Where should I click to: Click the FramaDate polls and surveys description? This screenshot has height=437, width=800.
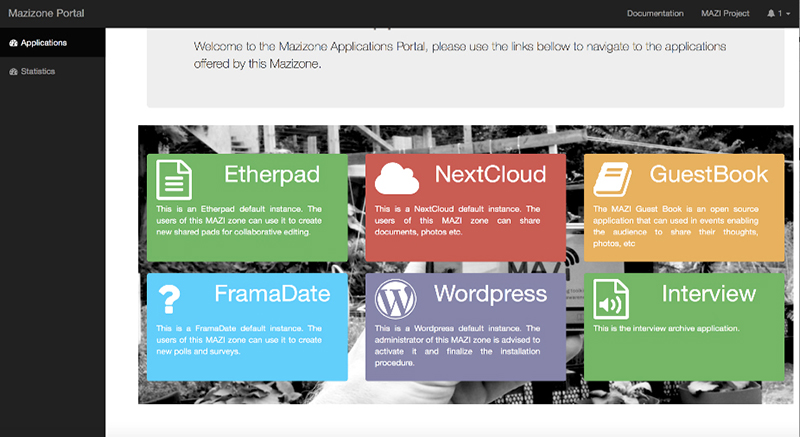(239, 340)
